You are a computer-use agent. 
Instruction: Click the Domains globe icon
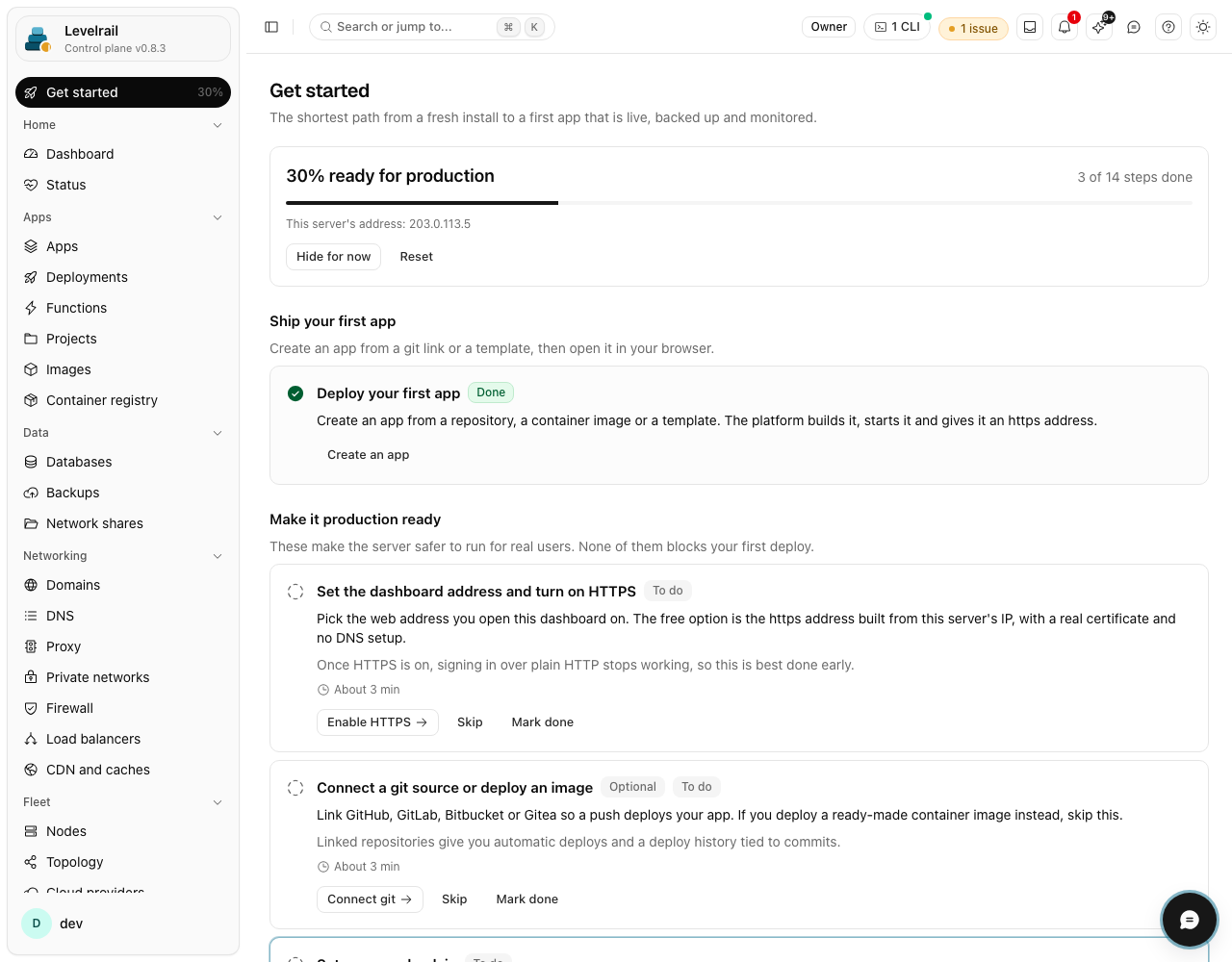pyautogui.click(x=31, y=585)
